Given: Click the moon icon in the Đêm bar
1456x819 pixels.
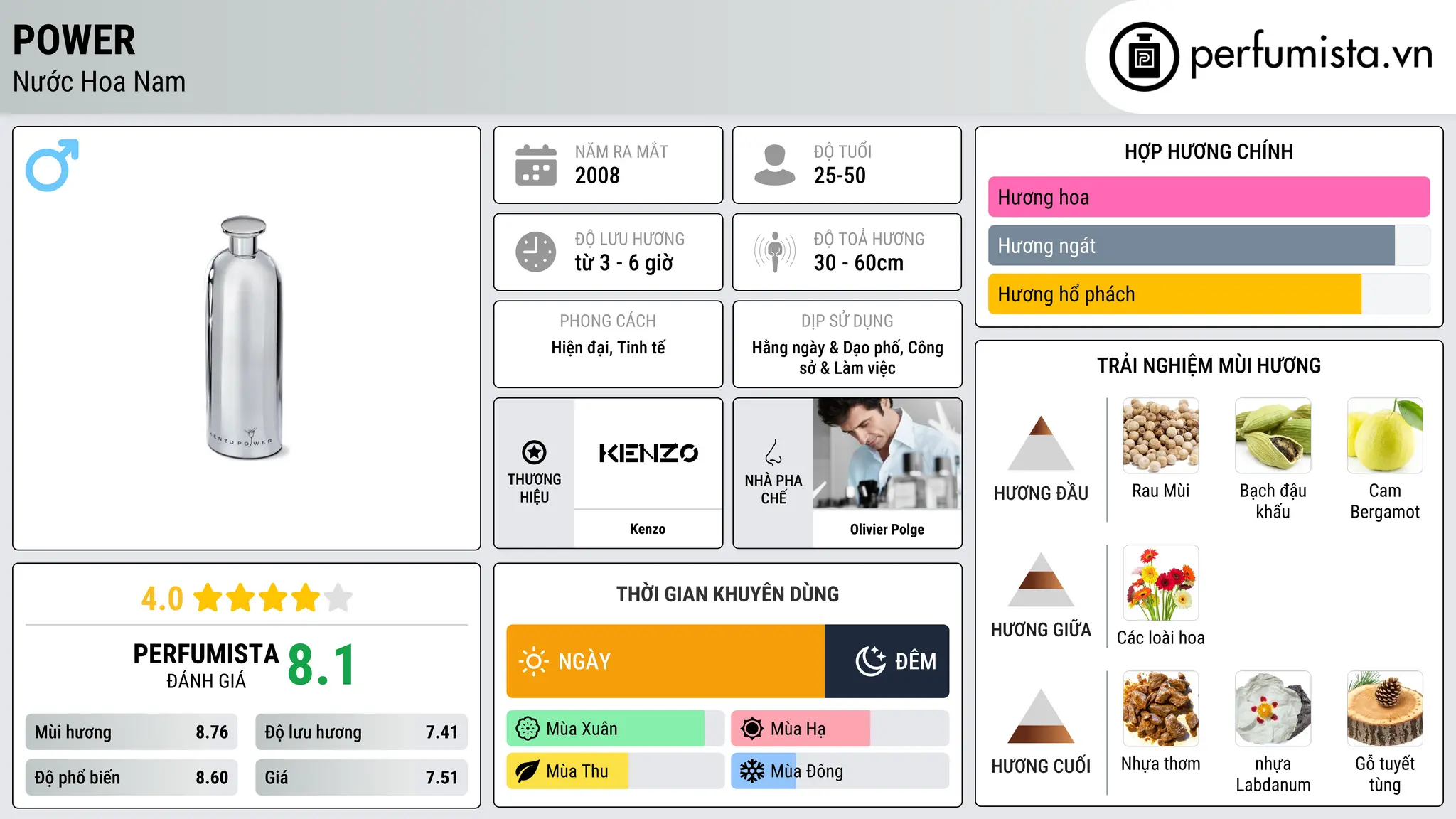Looking at the screenshot, I should click(870, 661).
